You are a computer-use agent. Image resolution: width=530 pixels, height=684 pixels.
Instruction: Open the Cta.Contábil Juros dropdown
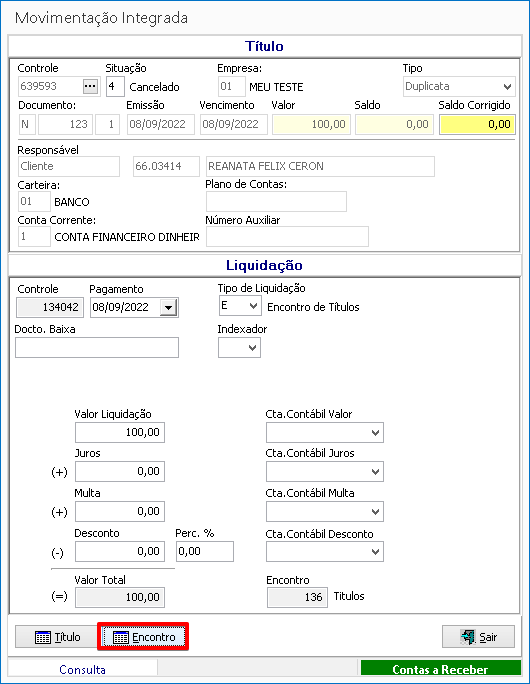click(375, 472)
